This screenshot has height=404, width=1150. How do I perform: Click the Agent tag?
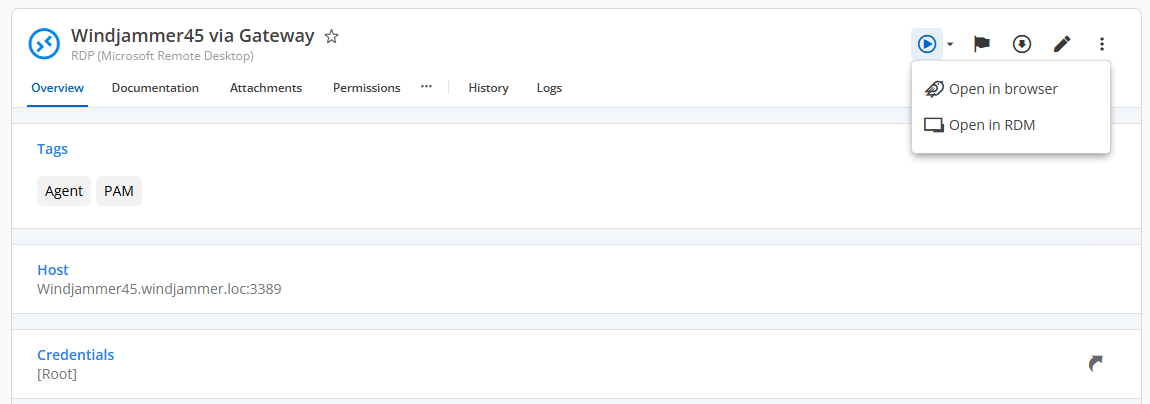[x=64, y=191]
